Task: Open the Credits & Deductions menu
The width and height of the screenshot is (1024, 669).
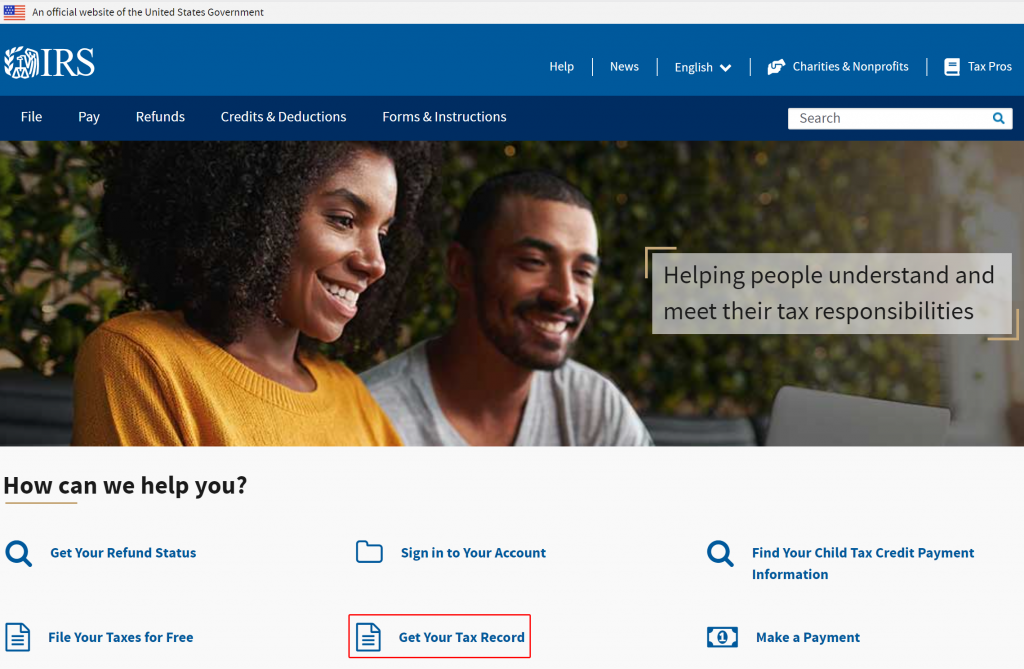Action: click(283, 117)
